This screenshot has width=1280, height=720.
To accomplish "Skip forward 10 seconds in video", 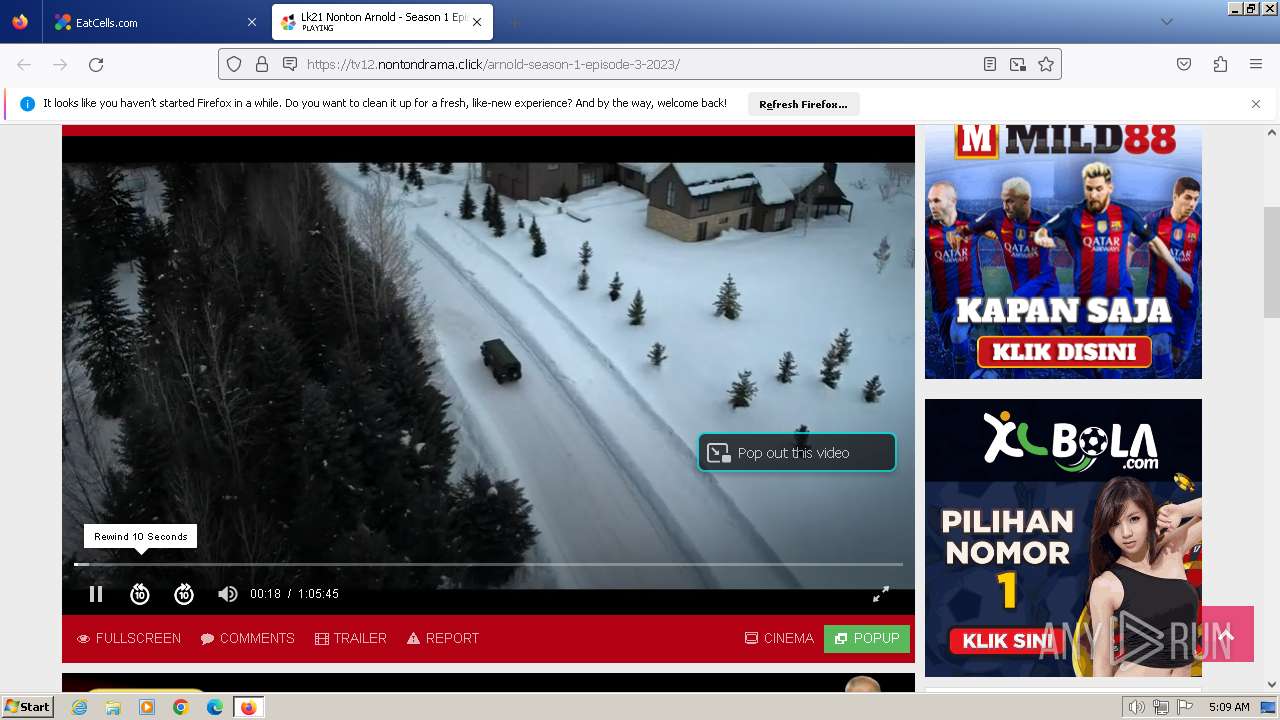I will click(x=184, y=594).
